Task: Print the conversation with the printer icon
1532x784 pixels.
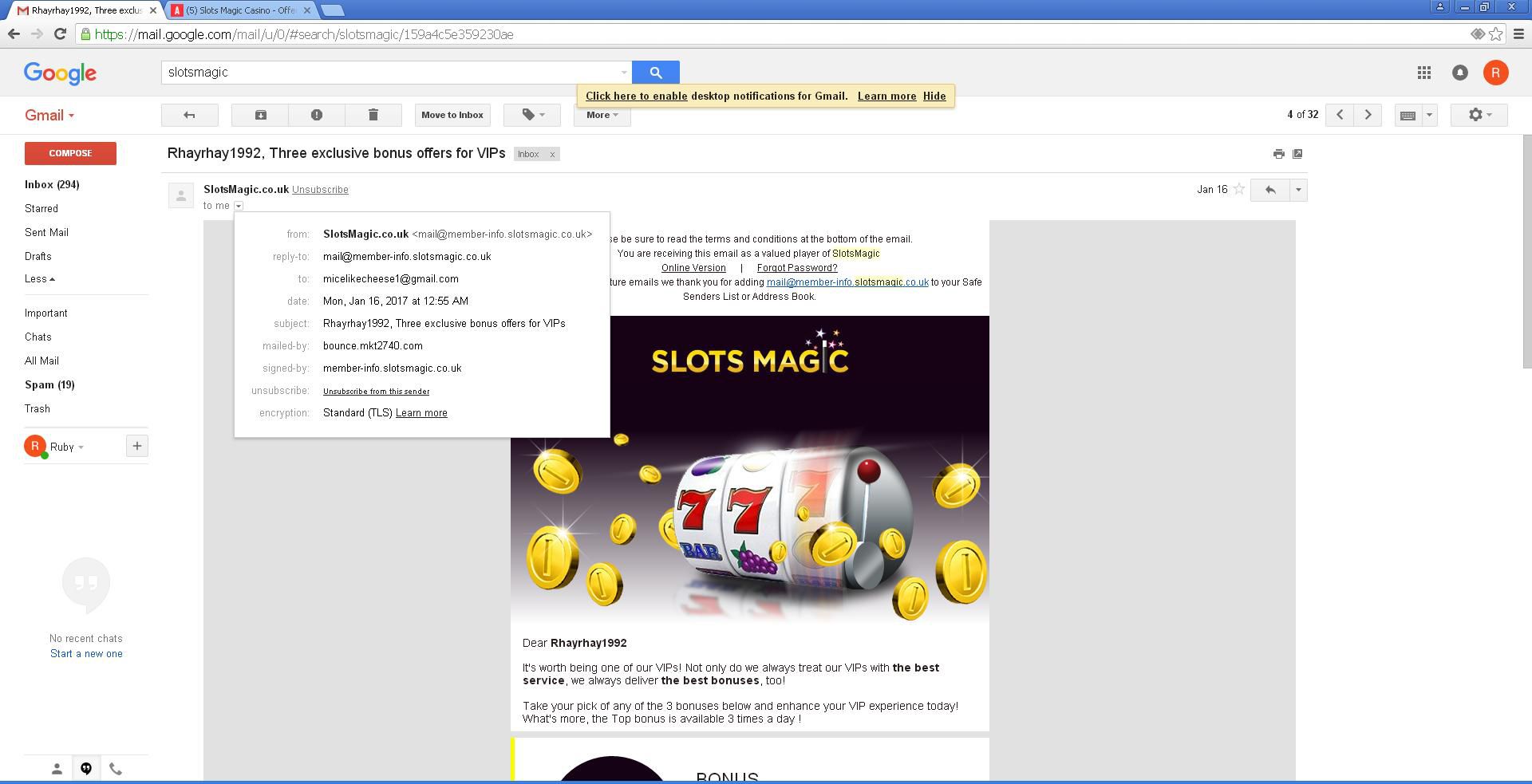Action: [1279, 154]
